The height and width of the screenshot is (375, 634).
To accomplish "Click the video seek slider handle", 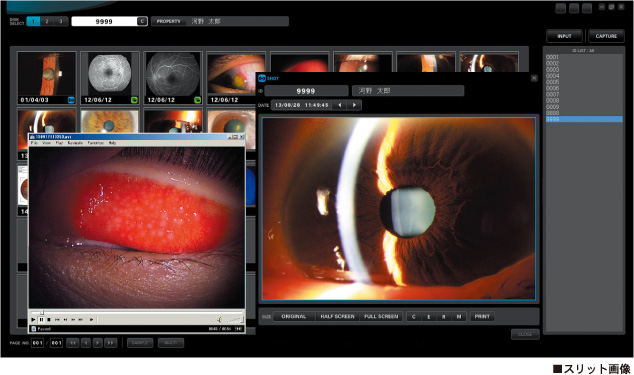I will click(42, 312).
